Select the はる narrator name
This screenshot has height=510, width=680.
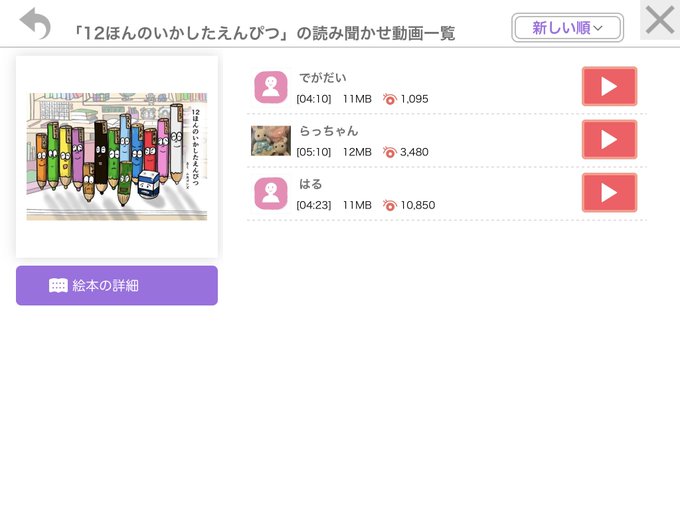tap(311, 184)
